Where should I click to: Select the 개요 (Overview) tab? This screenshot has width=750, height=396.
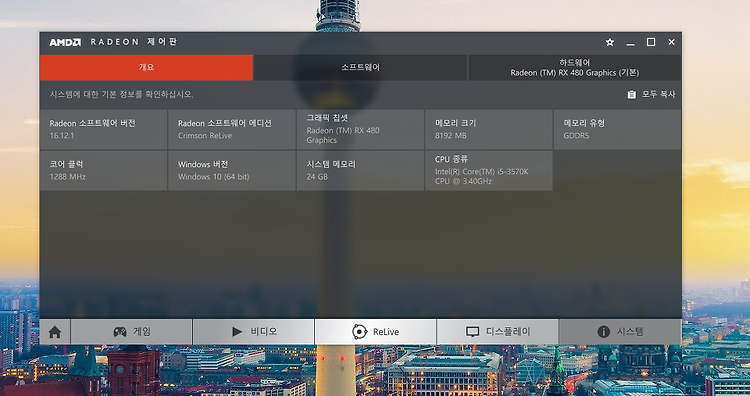(146, 67)
